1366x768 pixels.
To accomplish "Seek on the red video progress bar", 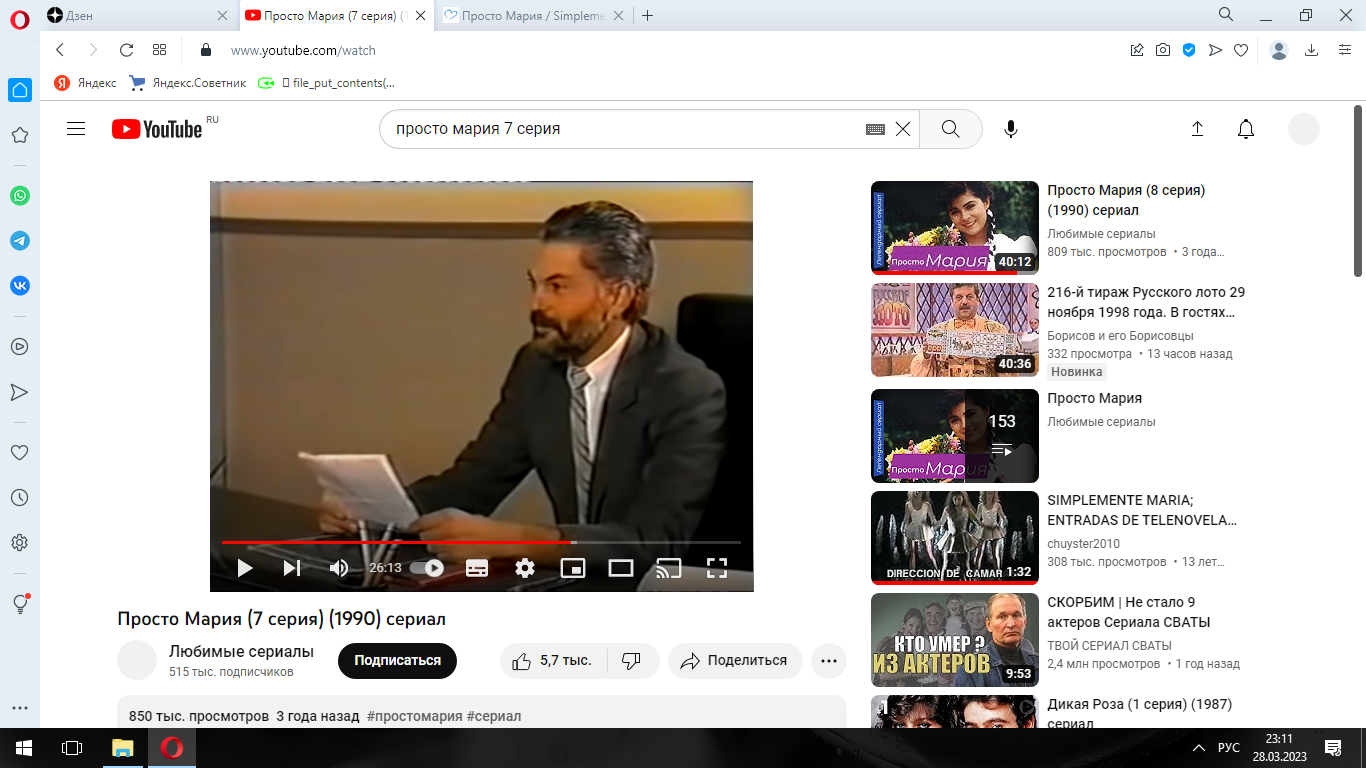I will (x=481, y=542).
